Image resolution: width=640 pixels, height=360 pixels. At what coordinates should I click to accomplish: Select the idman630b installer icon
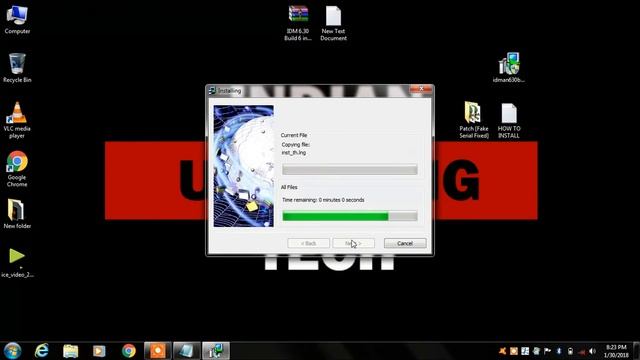[509, 68]
